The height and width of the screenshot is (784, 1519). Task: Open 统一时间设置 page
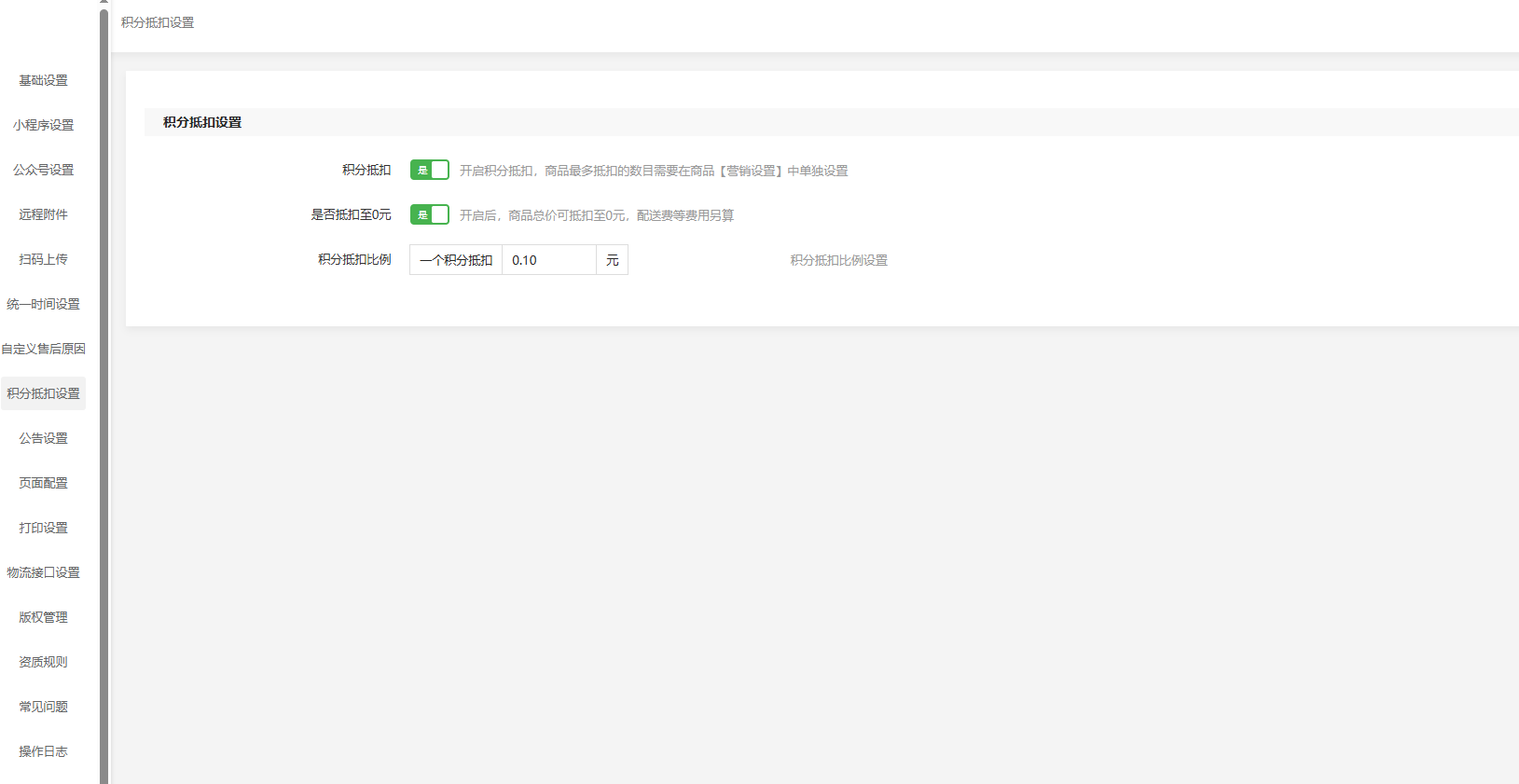pos(43,304)
